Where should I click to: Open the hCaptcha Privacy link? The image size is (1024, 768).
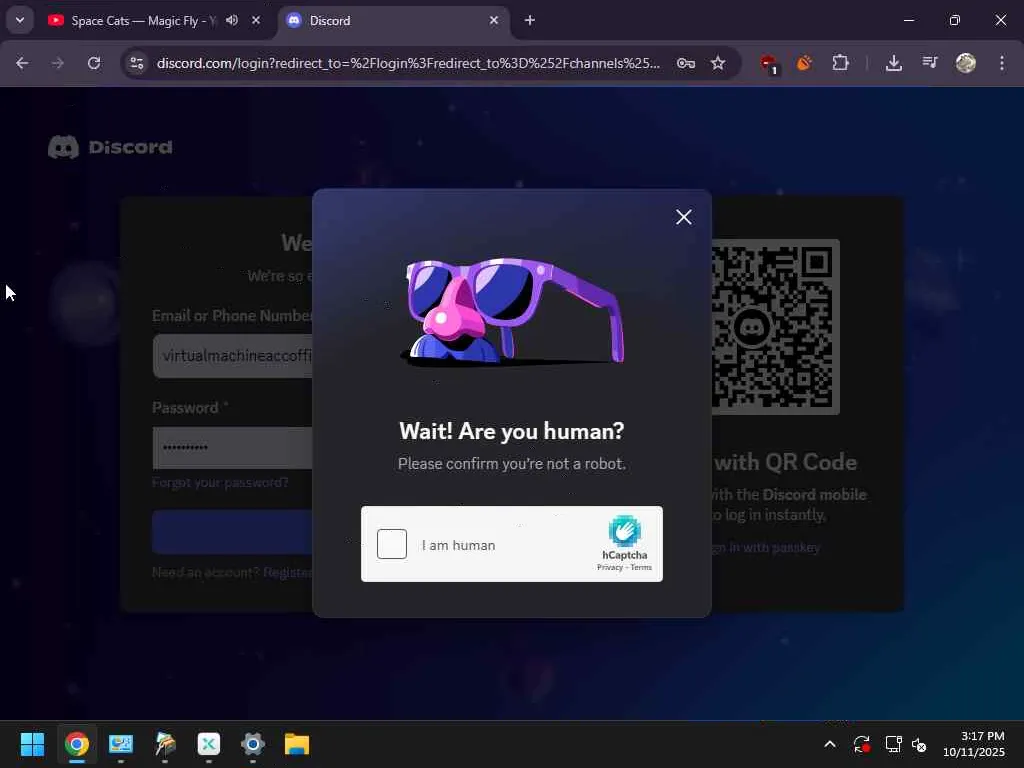pos(609,568)
